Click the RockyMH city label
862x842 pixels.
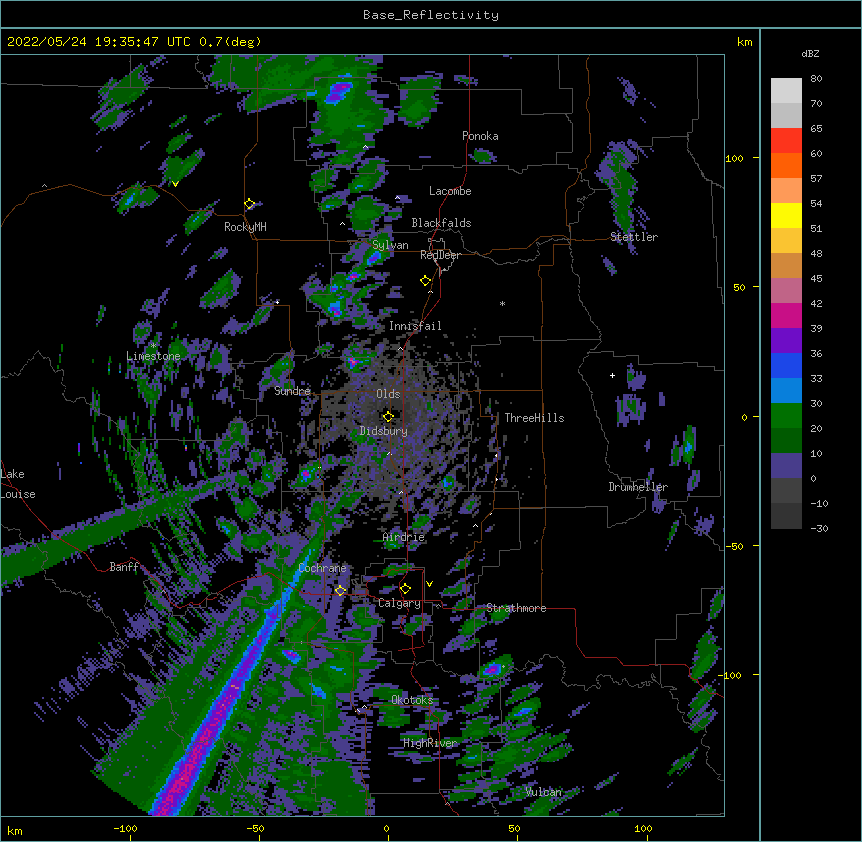point(245,227)
